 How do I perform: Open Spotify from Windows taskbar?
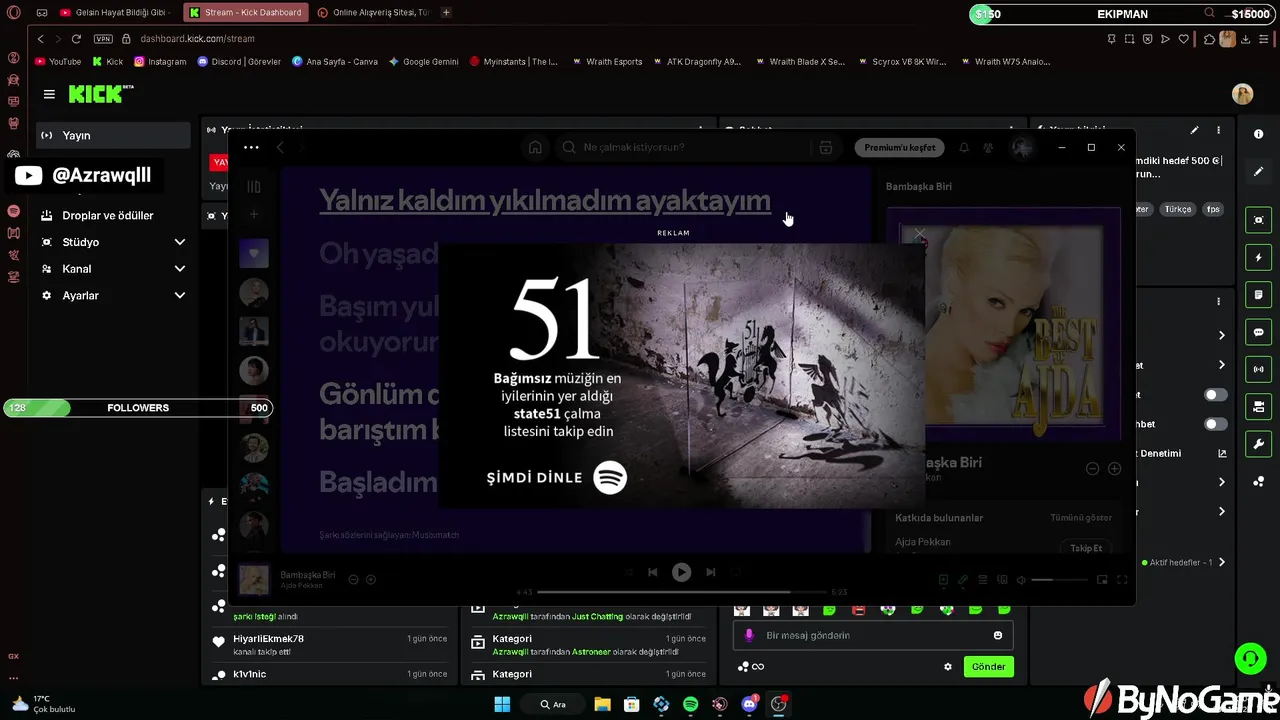pos(690,704)
